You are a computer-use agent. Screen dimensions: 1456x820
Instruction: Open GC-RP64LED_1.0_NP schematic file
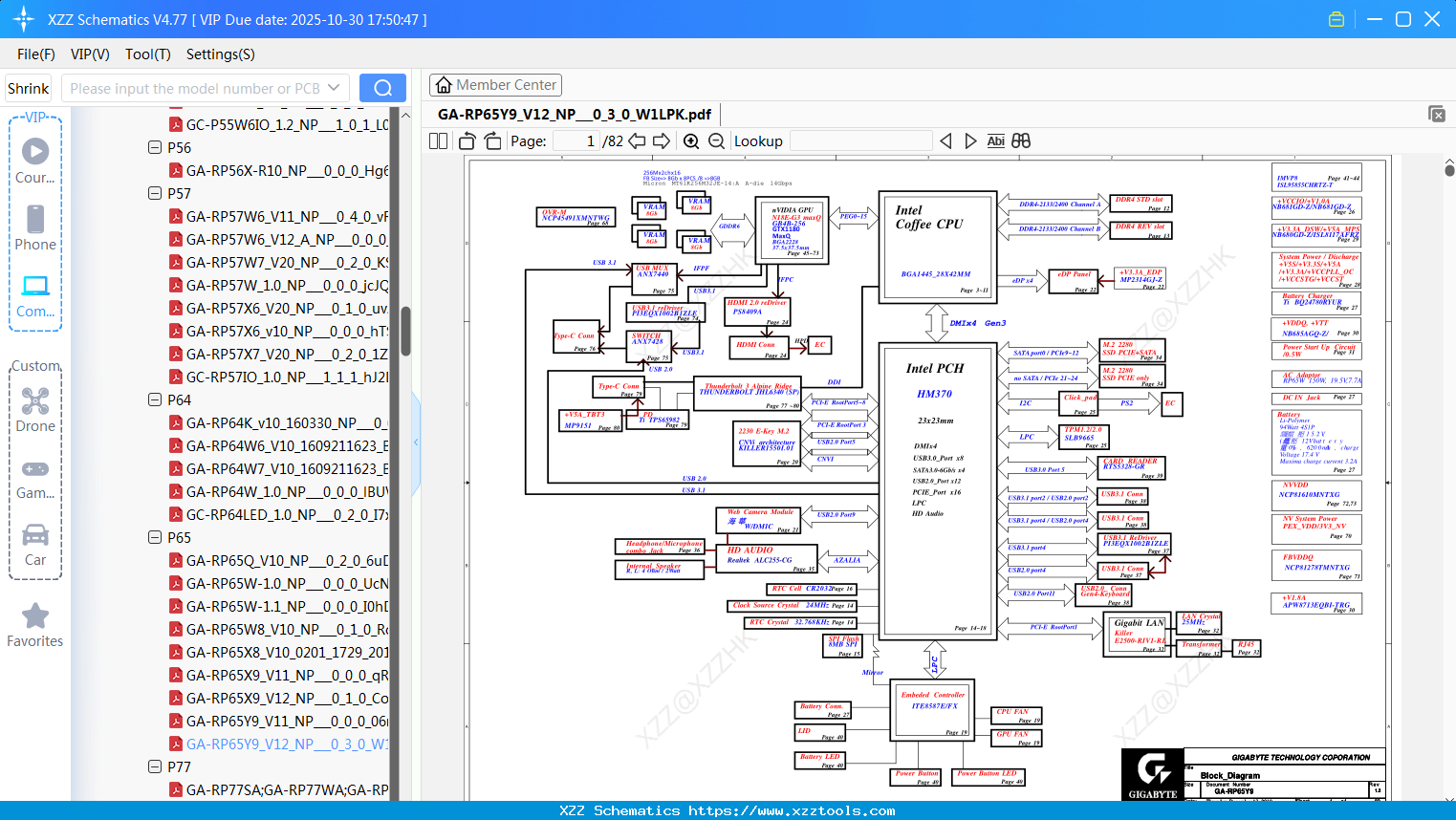coord(287,514)
